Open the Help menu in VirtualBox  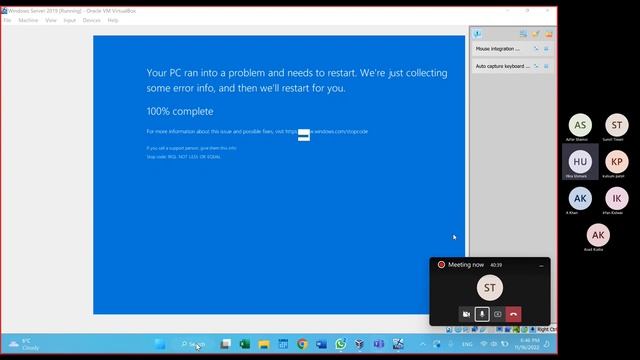point(113,20)
